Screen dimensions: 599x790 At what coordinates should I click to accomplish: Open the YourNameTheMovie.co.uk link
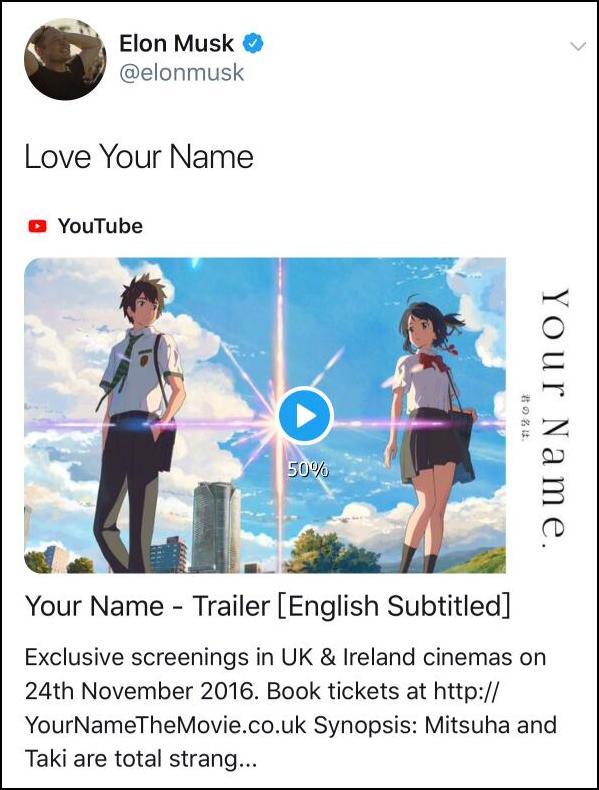coord(166,726)
